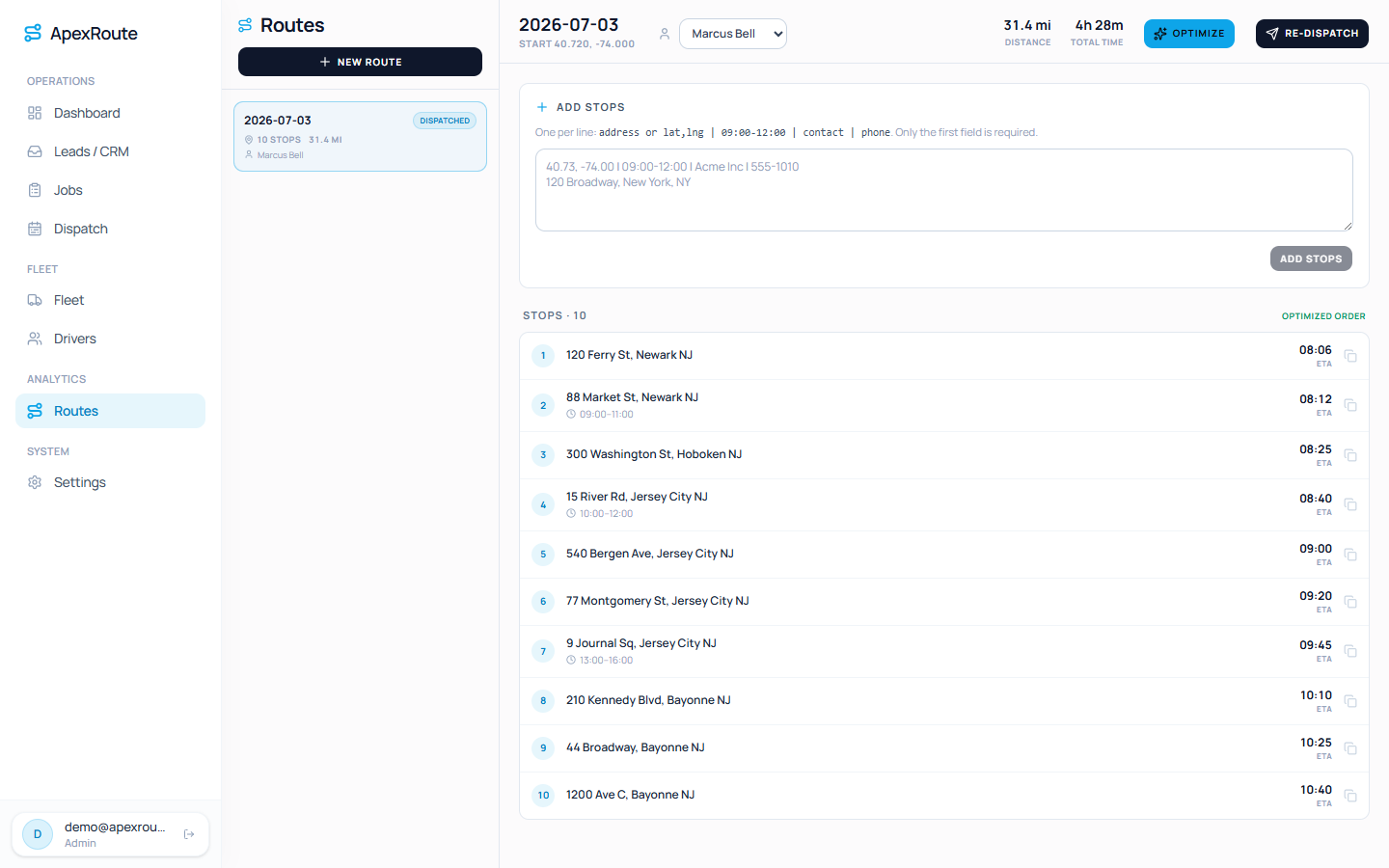Image resolution: width=1389 pixels, height=868 pixels.
Task: Copy address for 9 Journal Sq stop
Action: pos(1350,651)
